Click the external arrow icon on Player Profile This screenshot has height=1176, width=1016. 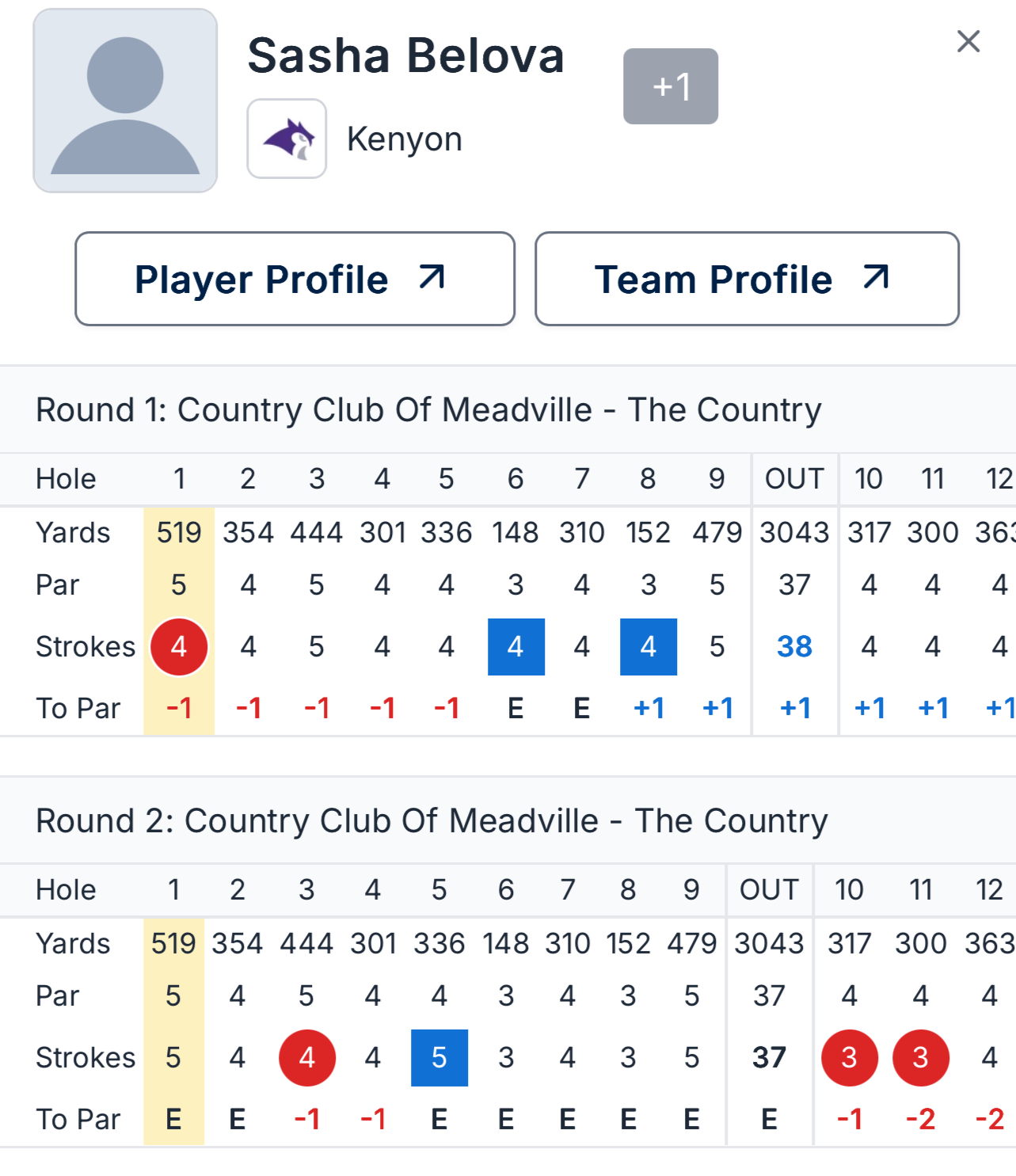432,277
